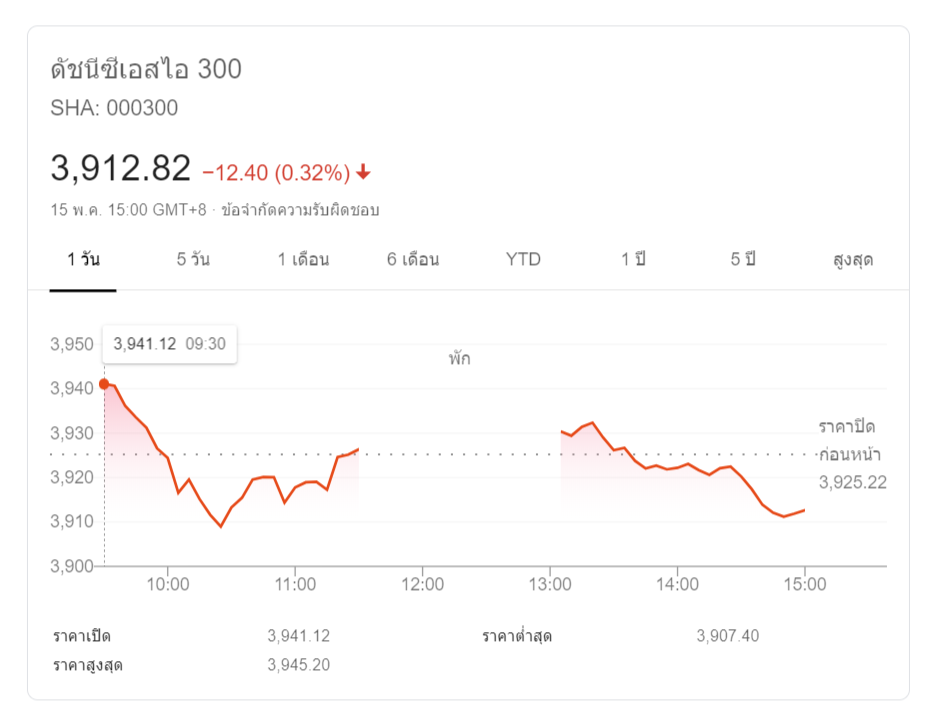Select the สูงสุด max range tab
The width and height of the screenshot is (934, 708).
click(x=852, y=260)
